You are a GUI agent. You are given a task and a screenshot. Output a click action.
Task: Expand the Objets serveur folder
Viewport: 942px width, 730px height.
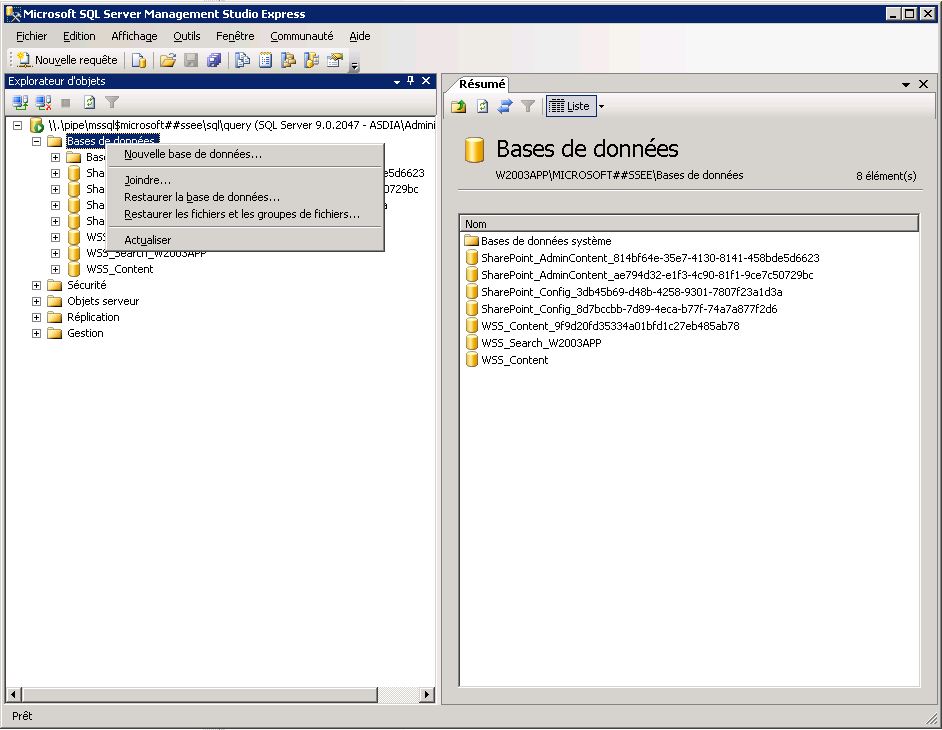pos(37,301)
